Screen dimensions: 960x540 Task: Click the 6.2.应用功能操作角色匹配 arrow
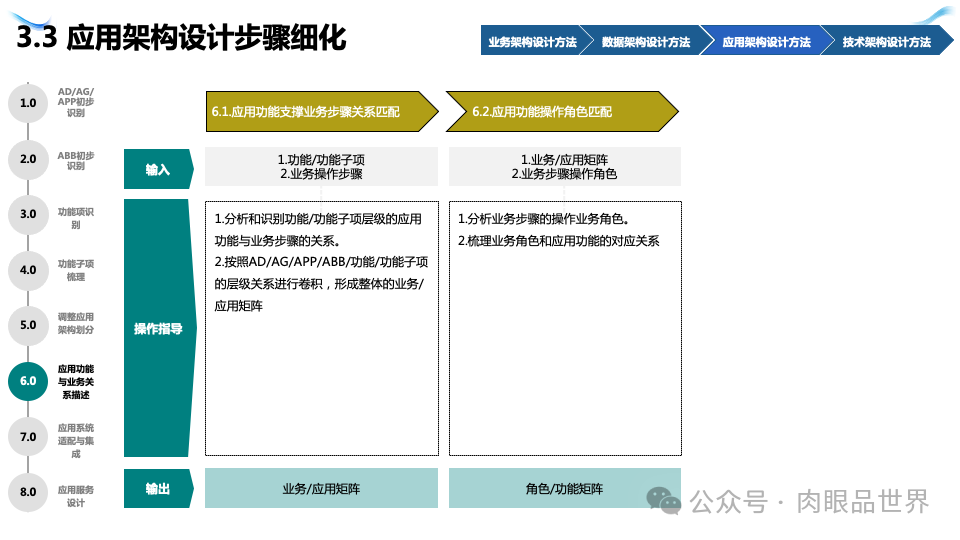(562, 111)
